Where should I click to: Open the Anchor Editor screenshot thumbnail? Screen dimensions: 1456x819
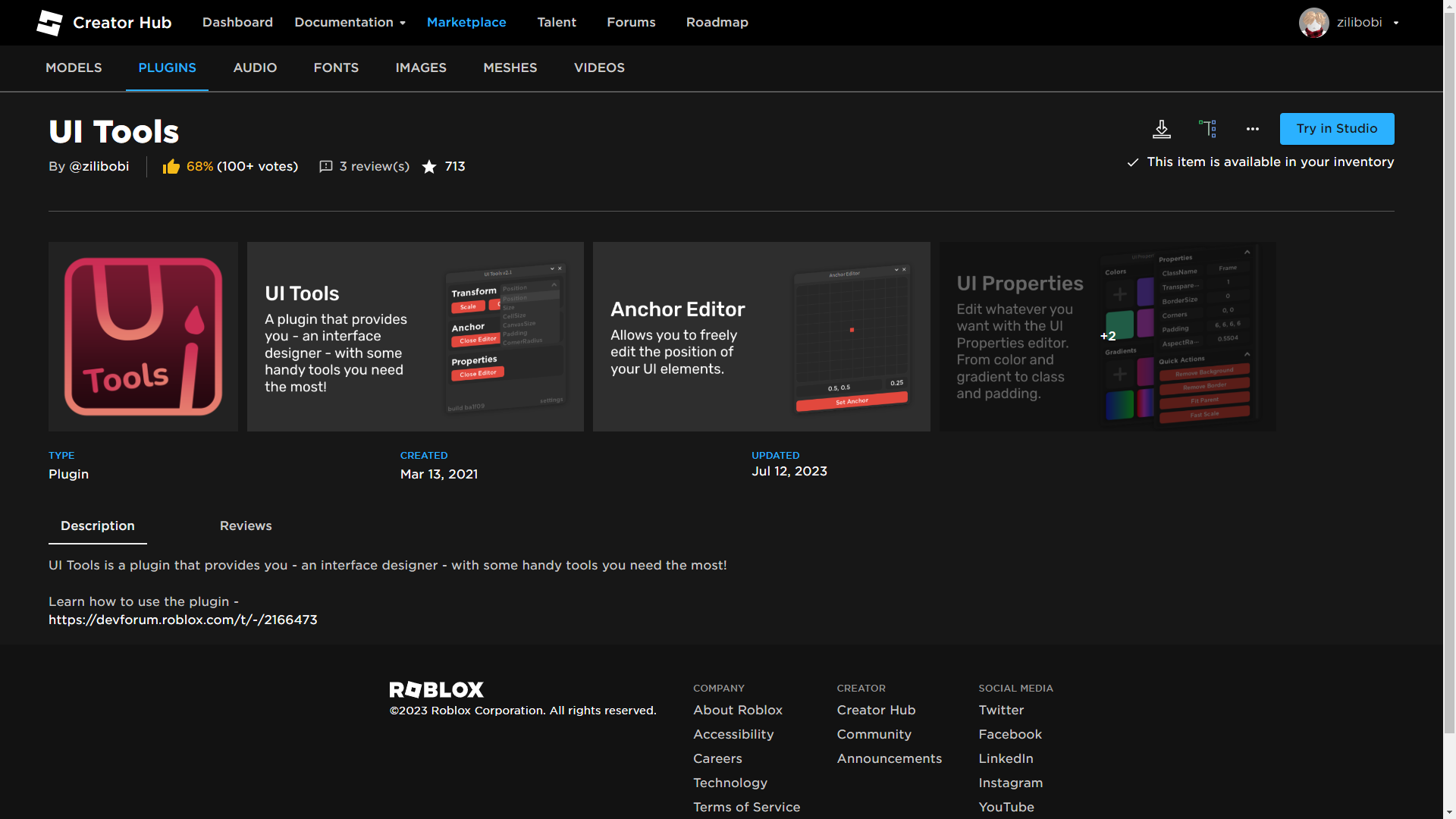(x=761, y=337)
